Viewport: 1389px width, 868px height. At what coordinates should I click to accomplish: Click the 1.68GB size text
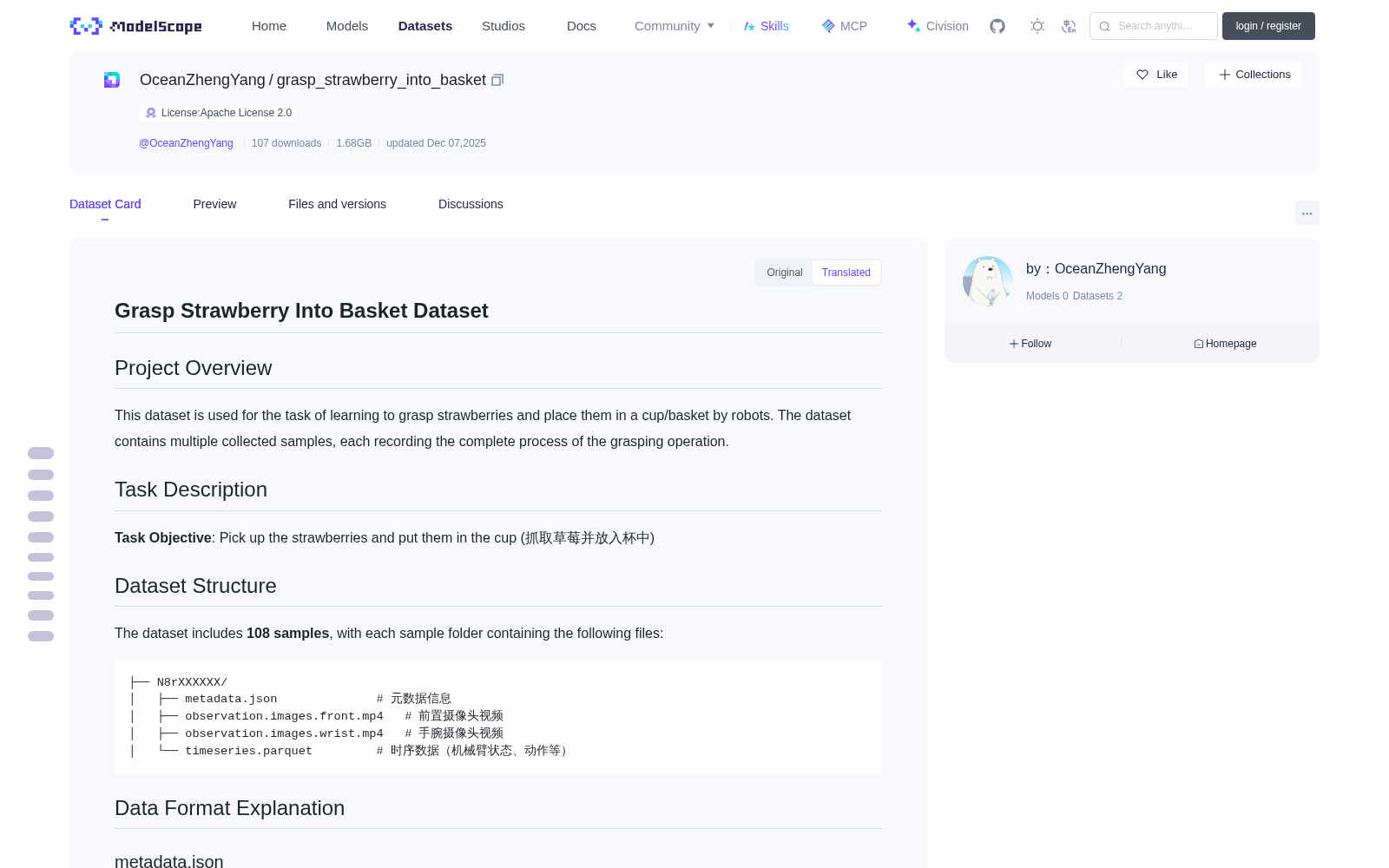coord(354,143)
